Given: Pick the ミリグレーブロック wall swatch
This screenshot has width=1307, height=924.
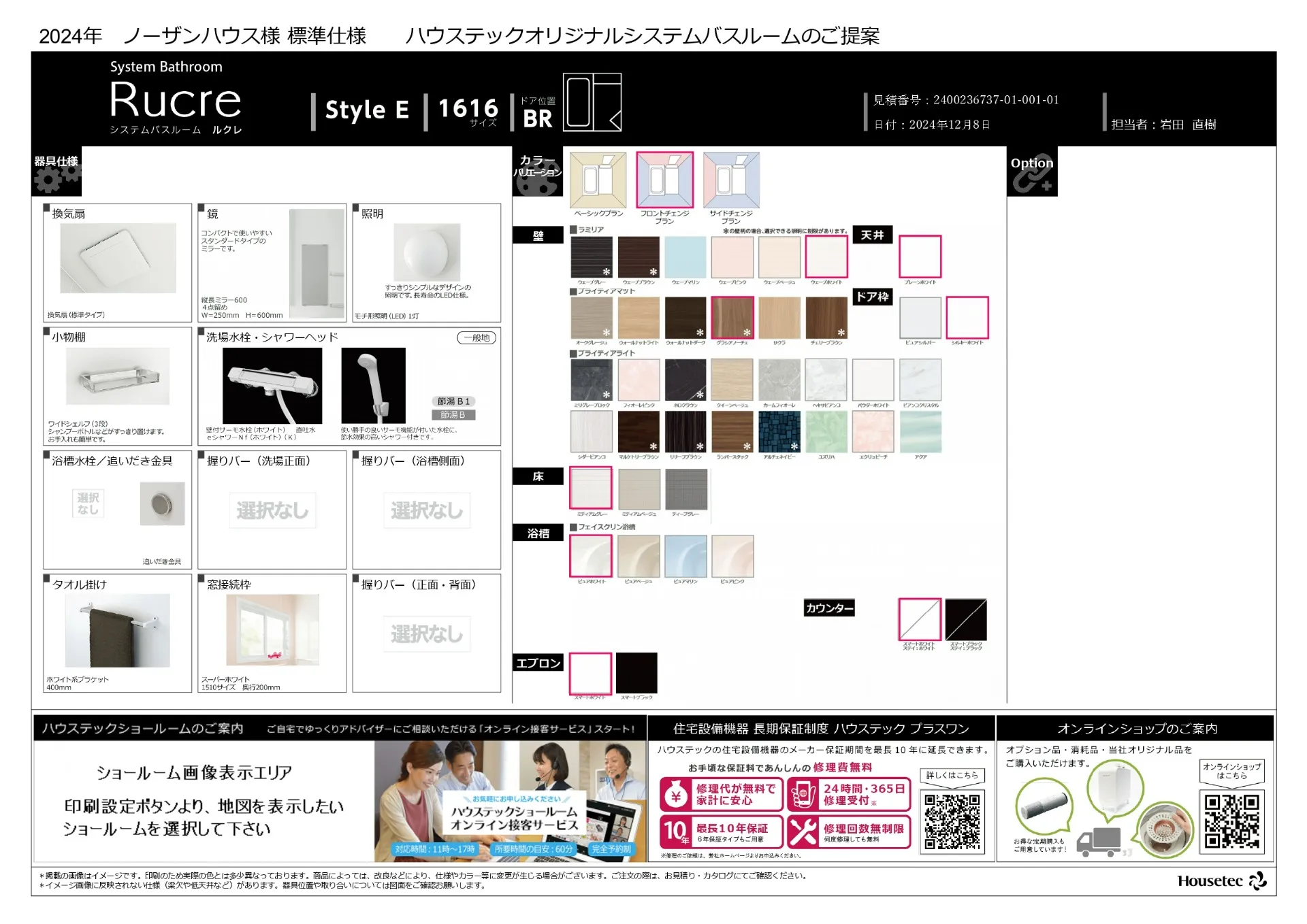Looking at the screenshot, I should point(592,380).
